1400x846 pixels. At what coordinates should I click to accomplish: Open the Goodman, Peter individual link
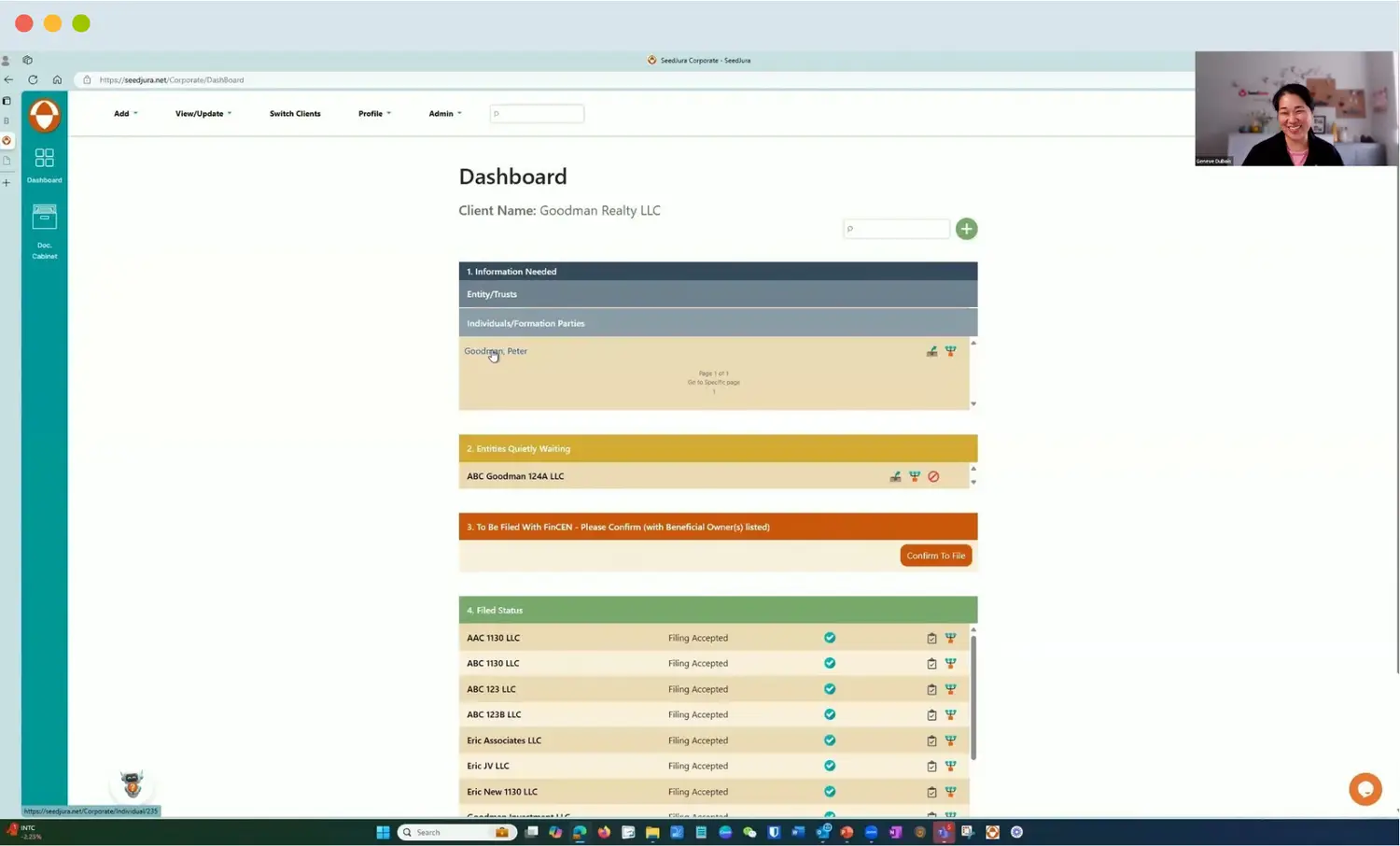(x=496, y=351)
